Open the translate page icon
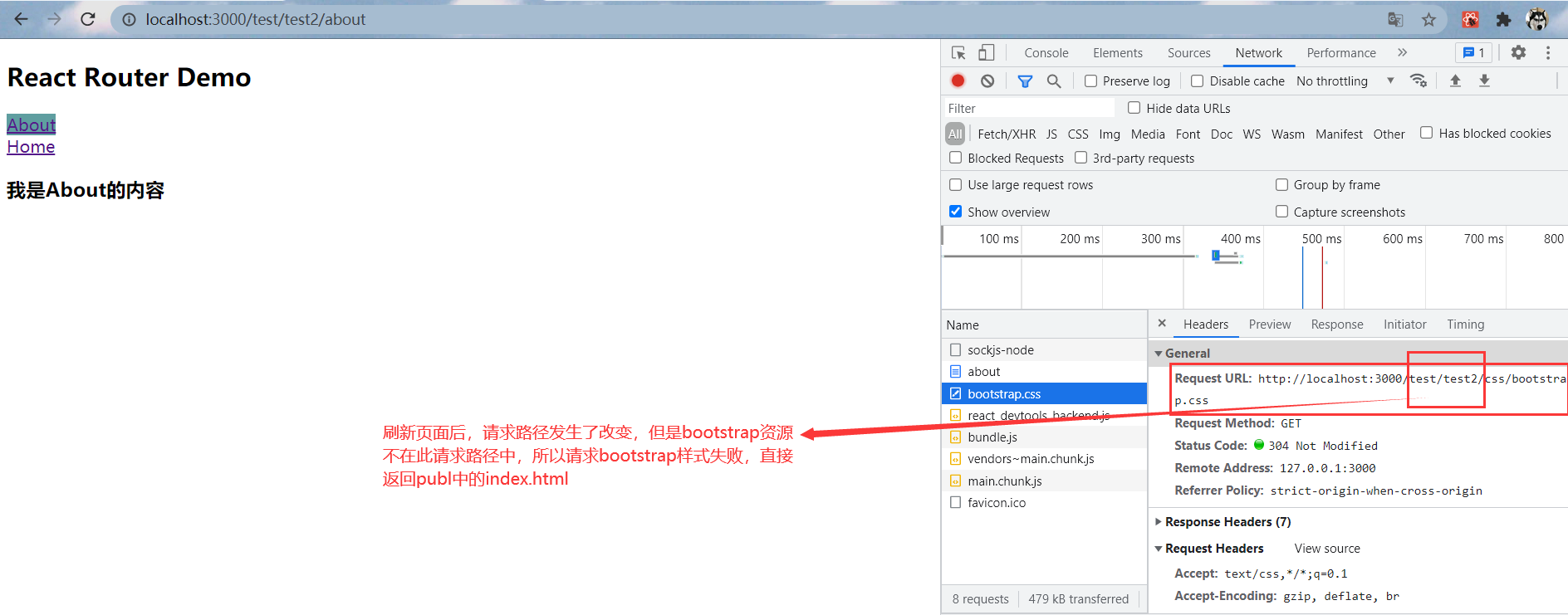Image resolution: width=1568 pixels, height=615 pixels. (1395, 19)
